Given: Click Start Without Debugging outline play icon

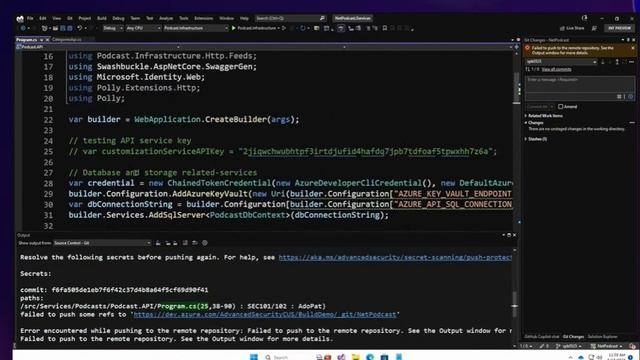Looking at the screenshot, I should click(284, 28).
